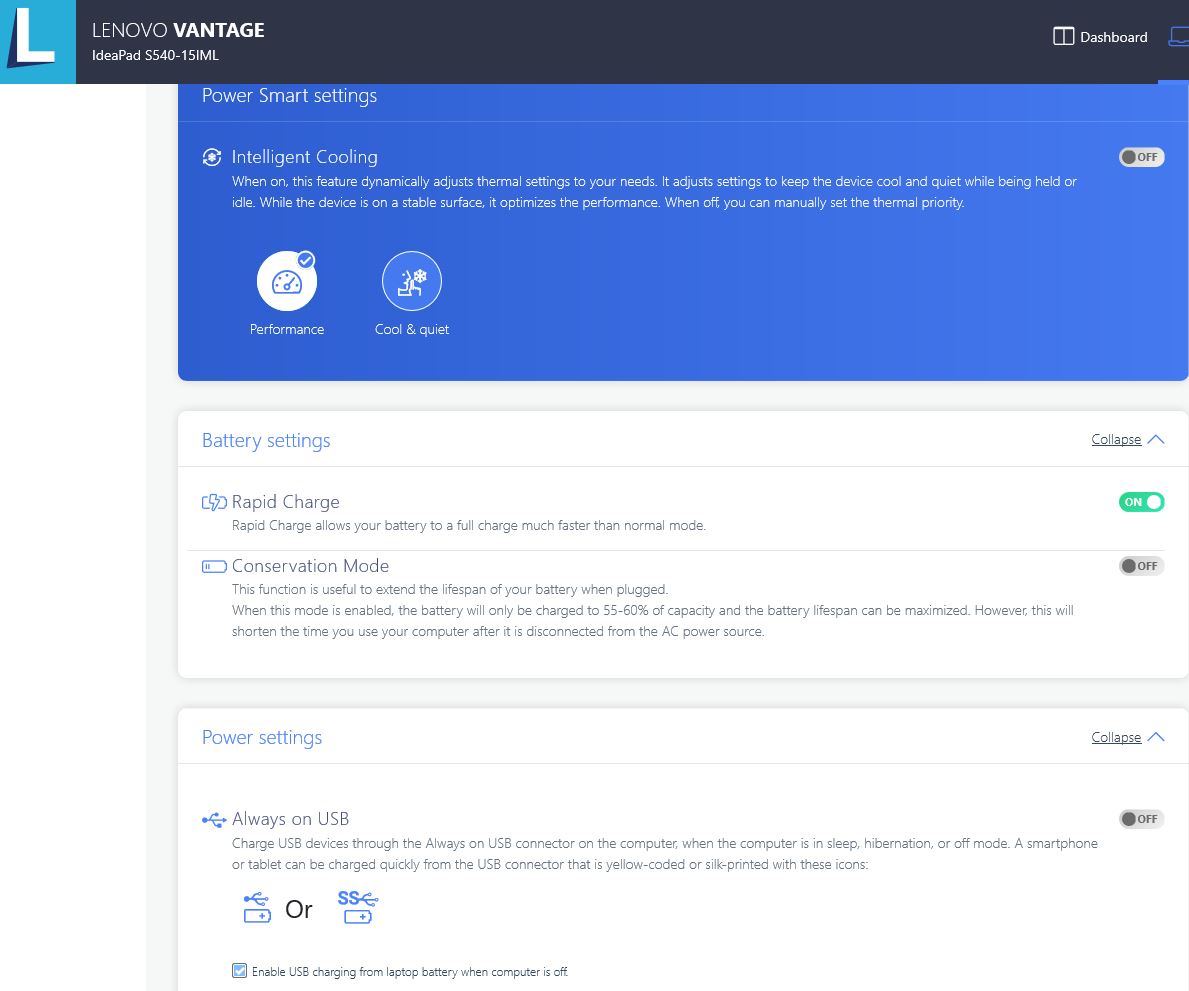This screenshot has width=1189, height=991.
Task: Click the Lenovo Vantage logo icon
Action: point(37,41)
